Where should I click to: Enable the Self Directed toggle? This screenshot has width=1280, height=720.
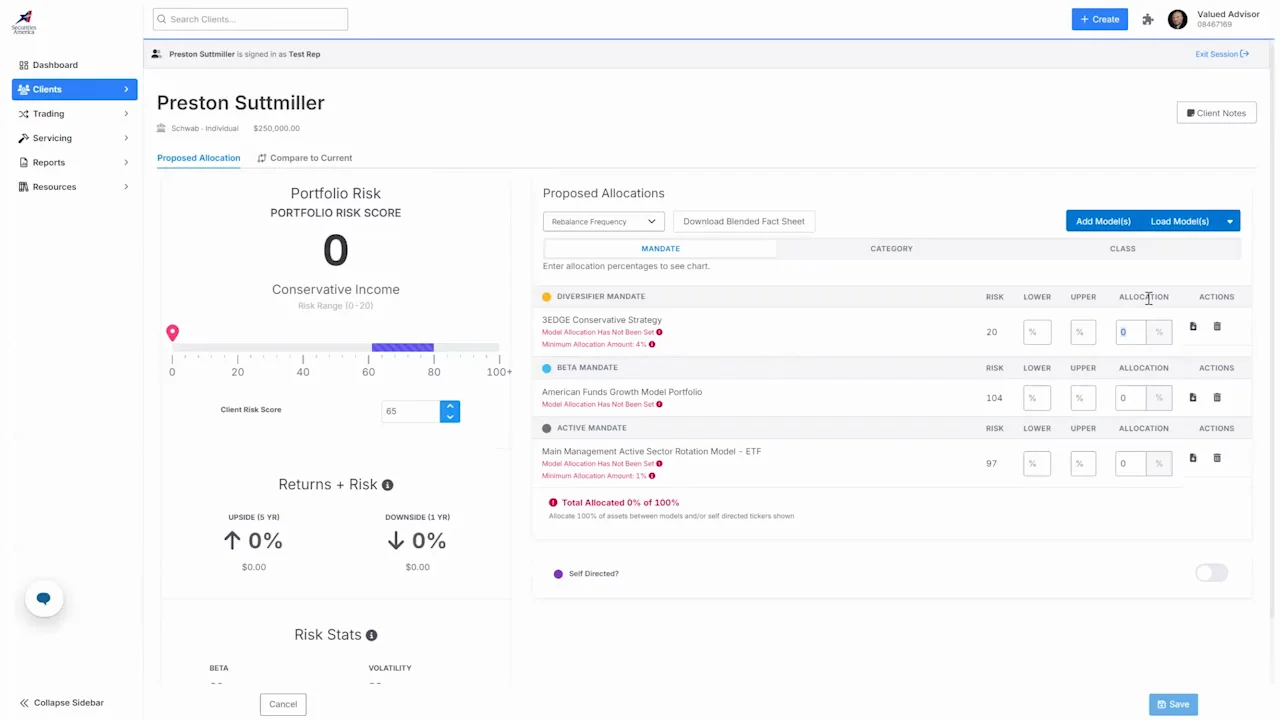coord(1211,573)
